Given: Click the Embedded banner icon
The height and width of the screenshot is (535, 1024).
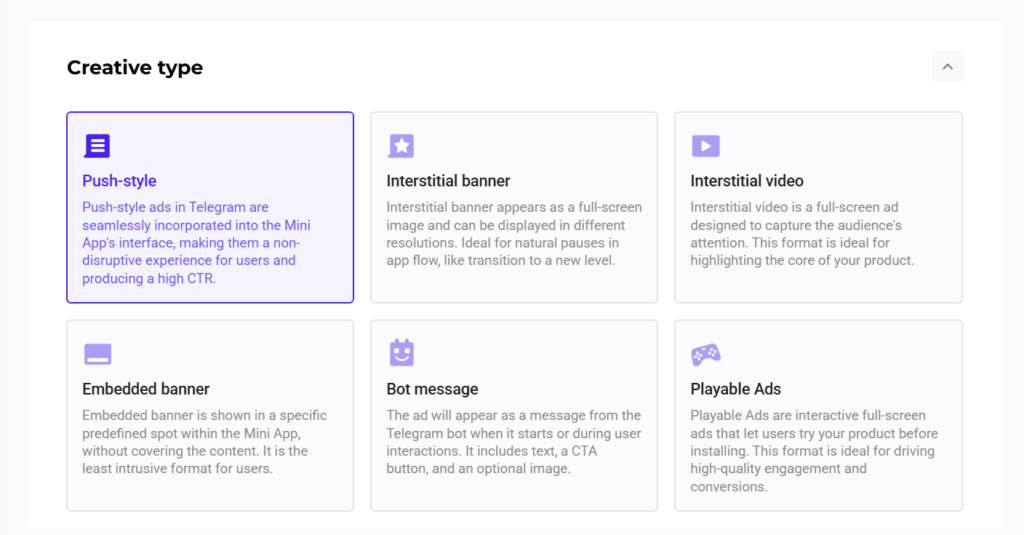Looking at the screenshot, I should 97,354.
